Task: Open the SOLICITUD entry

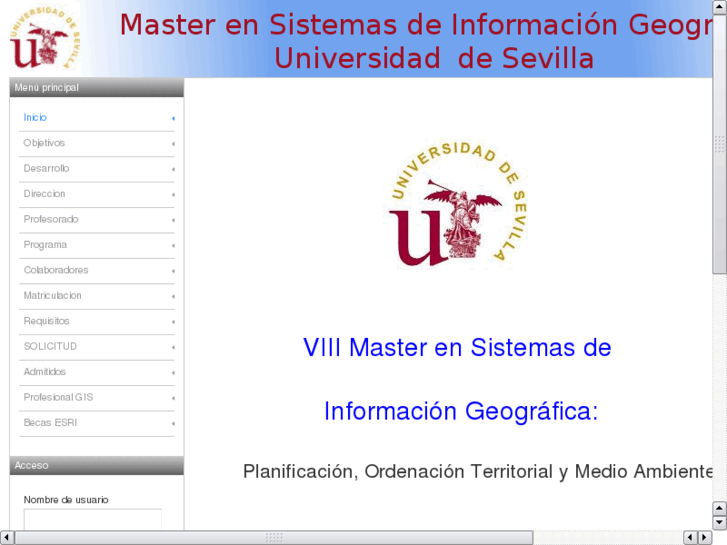Action: pos(50,346)
